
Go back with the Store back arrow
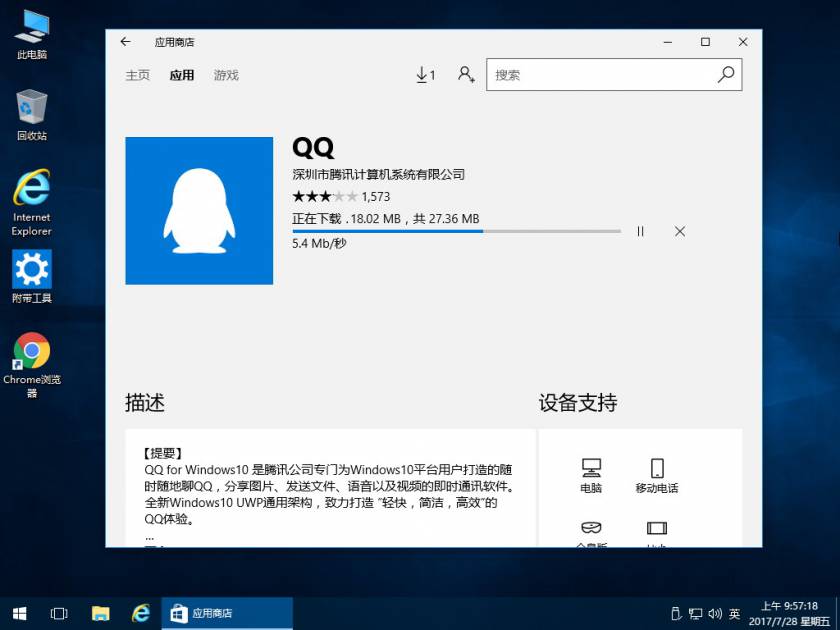coord(125,42)
